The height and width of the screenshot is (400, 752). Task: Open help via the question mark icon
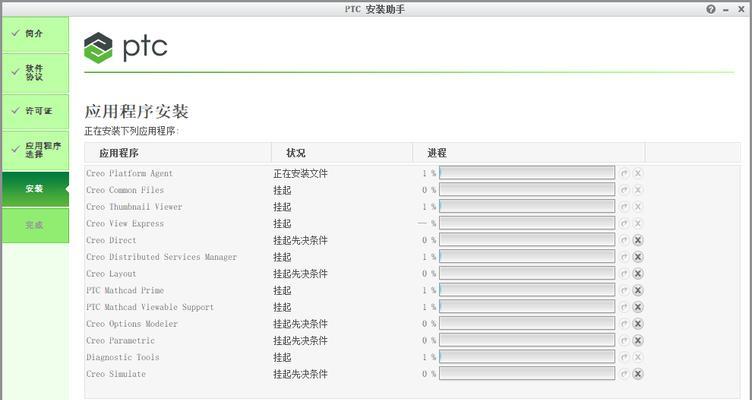(x=711, y=9)
